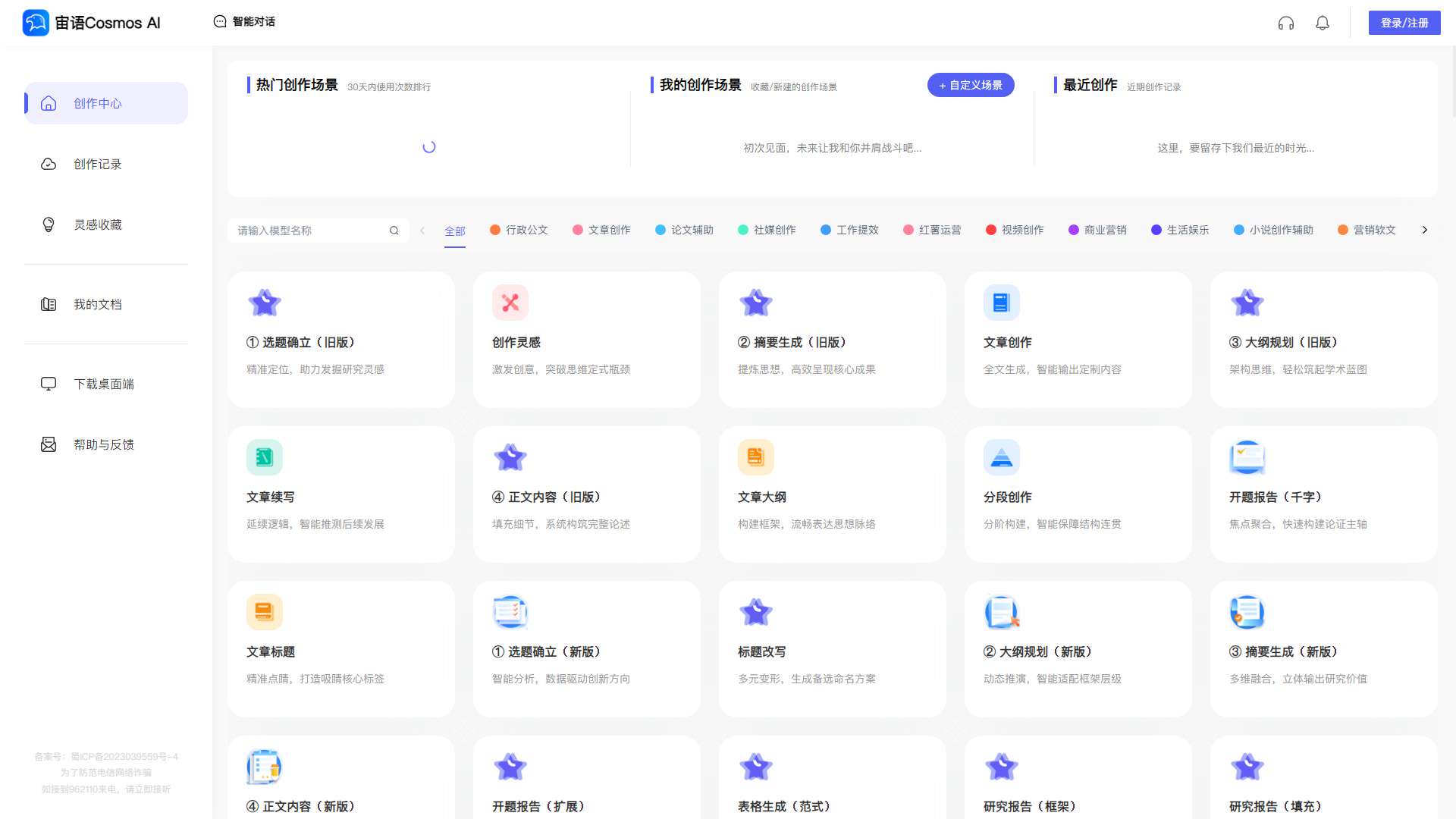Click the 请输入模型名称 search field
This screenshot has height=819, width=1456.
tap(318, 231)
